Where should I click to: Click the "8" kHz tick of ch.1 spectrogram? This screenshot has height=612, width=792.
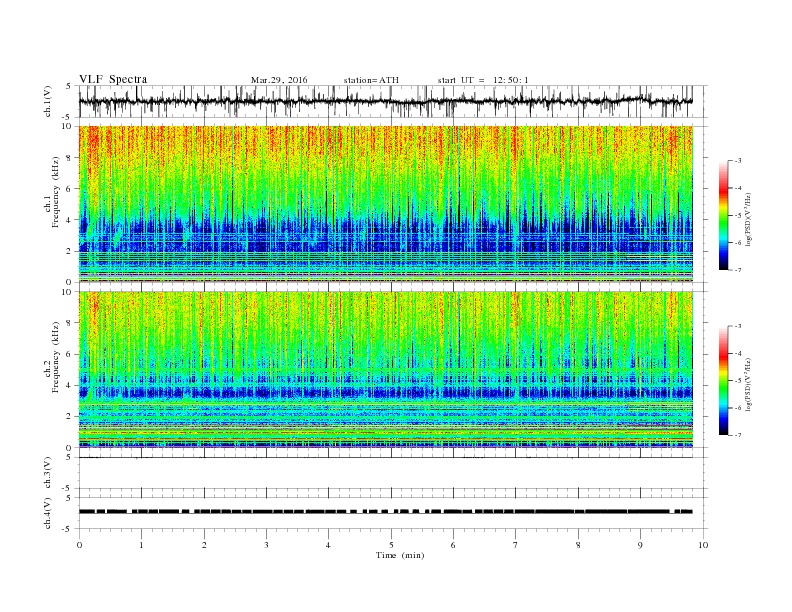(x=69, y=158)
